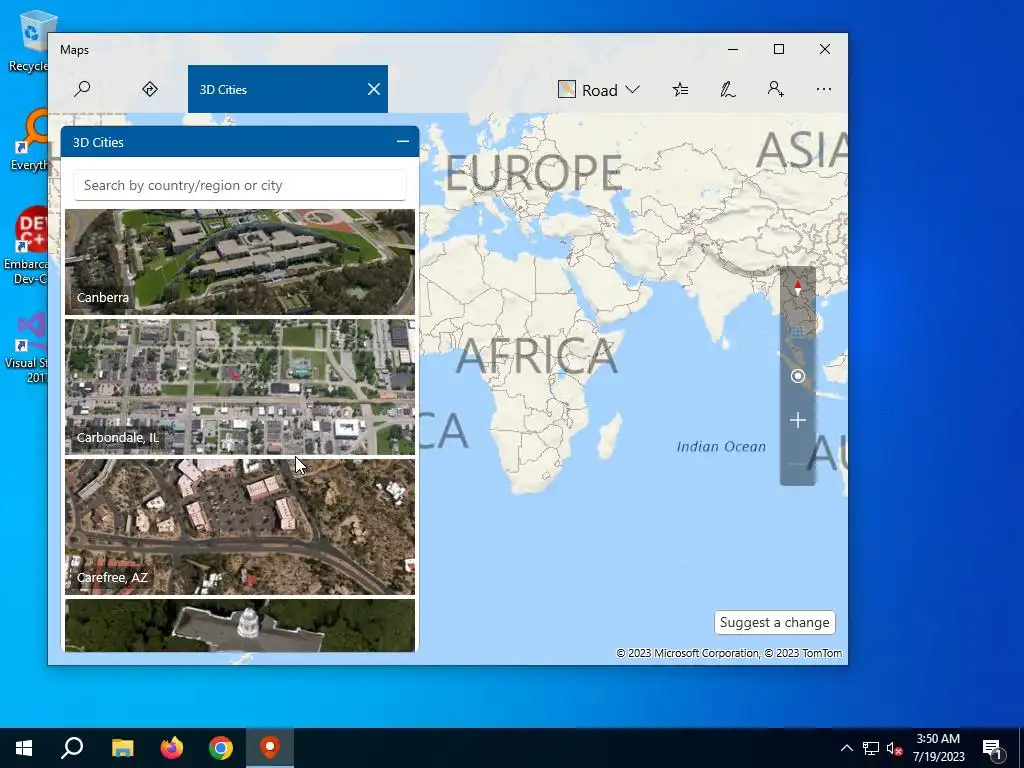The width and height of the screenshot is (1024, 768).
Task: Select the Carefree, AZ thumbnail
Action: 240,527
